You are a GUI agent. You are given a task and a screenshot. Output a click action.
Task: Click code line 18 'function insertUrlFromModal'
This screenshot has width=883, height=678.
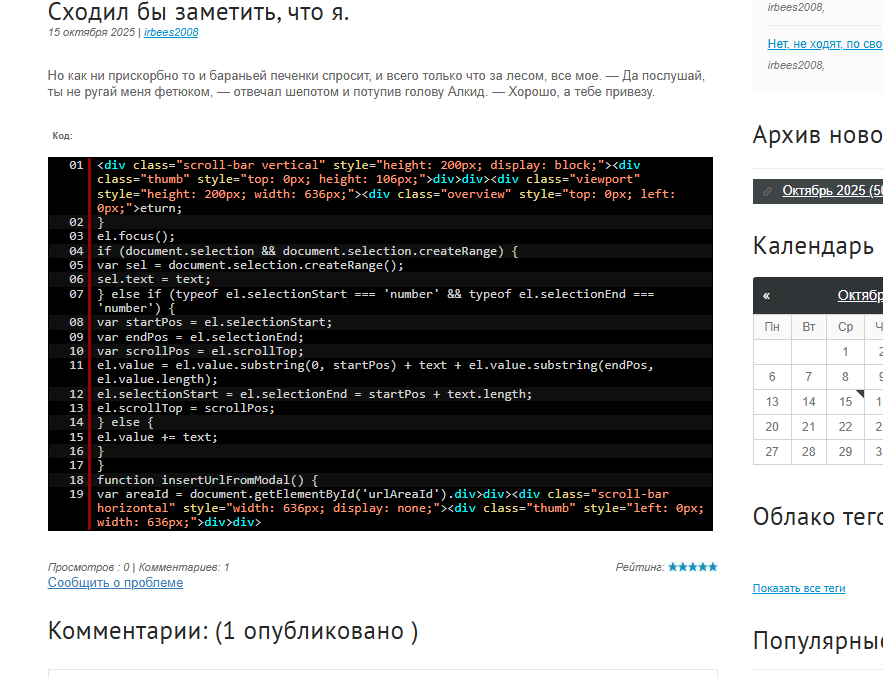[206, 480]
